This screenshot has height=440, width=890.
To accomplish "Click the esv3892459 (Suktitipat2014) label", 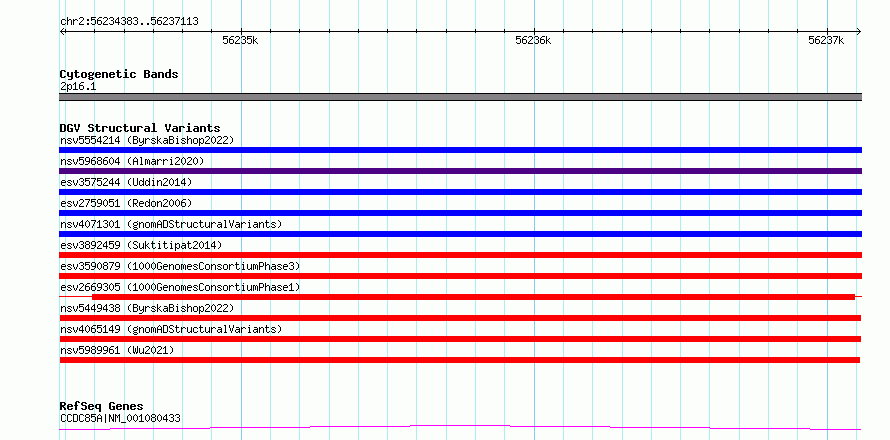I will 141,245.
